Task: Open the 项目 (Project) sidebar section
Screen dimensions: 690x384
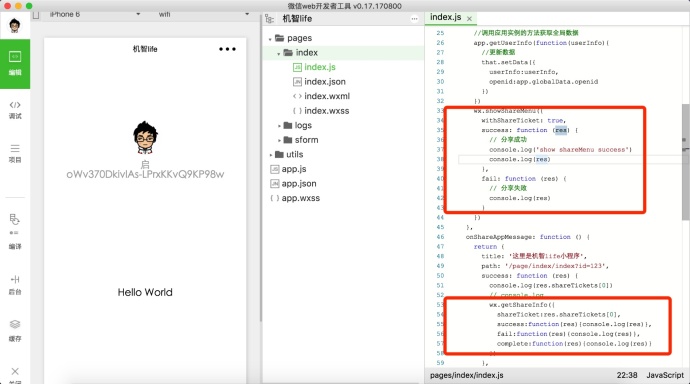Action: tap(15, 154)
